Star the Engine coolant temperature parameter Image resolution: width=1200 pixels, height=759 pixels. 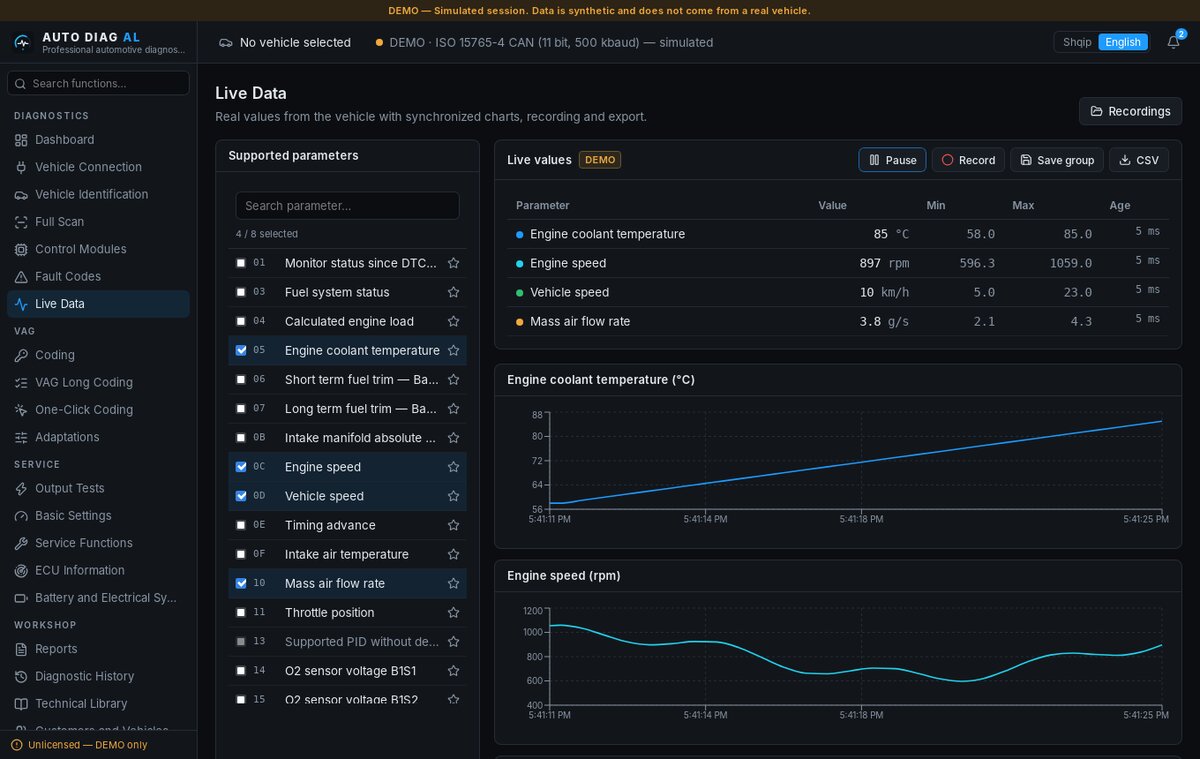coord(453,350)
